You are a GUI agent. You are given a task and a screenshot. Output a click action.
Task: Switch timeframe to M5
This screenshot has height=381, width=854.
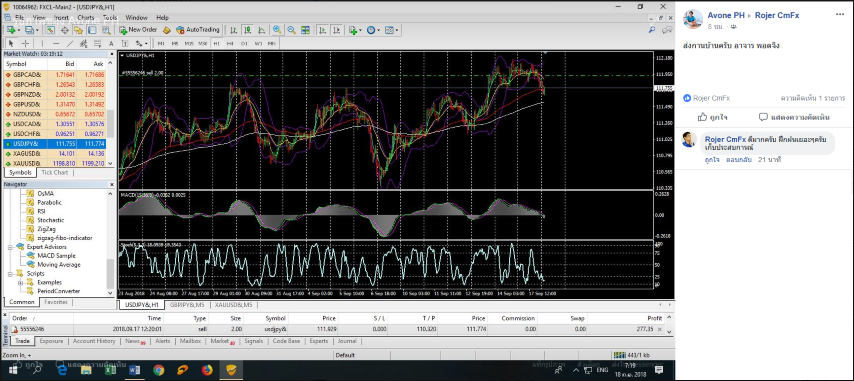pyautogui.click(x=175, y=44)
